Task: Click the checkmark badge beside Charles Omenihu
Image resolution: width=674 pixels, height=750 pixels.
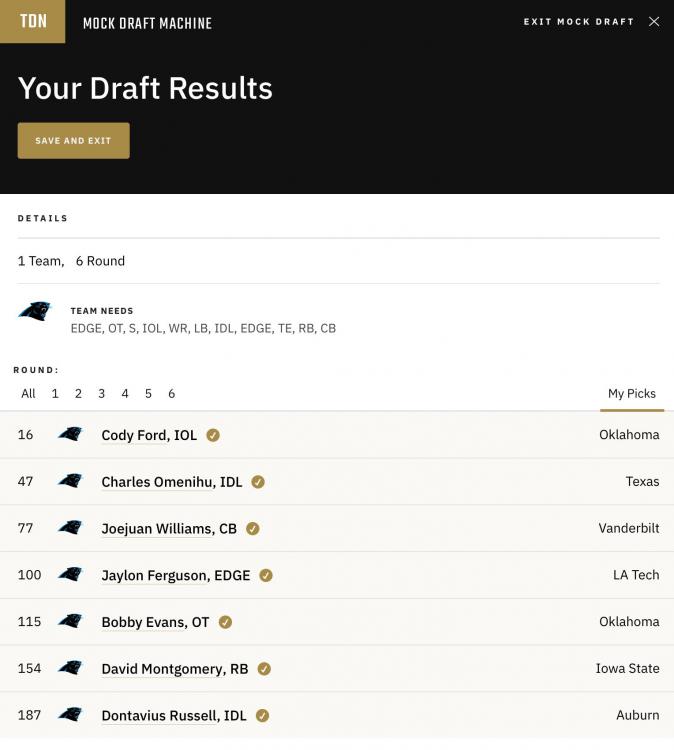Action: coord(258,482)
